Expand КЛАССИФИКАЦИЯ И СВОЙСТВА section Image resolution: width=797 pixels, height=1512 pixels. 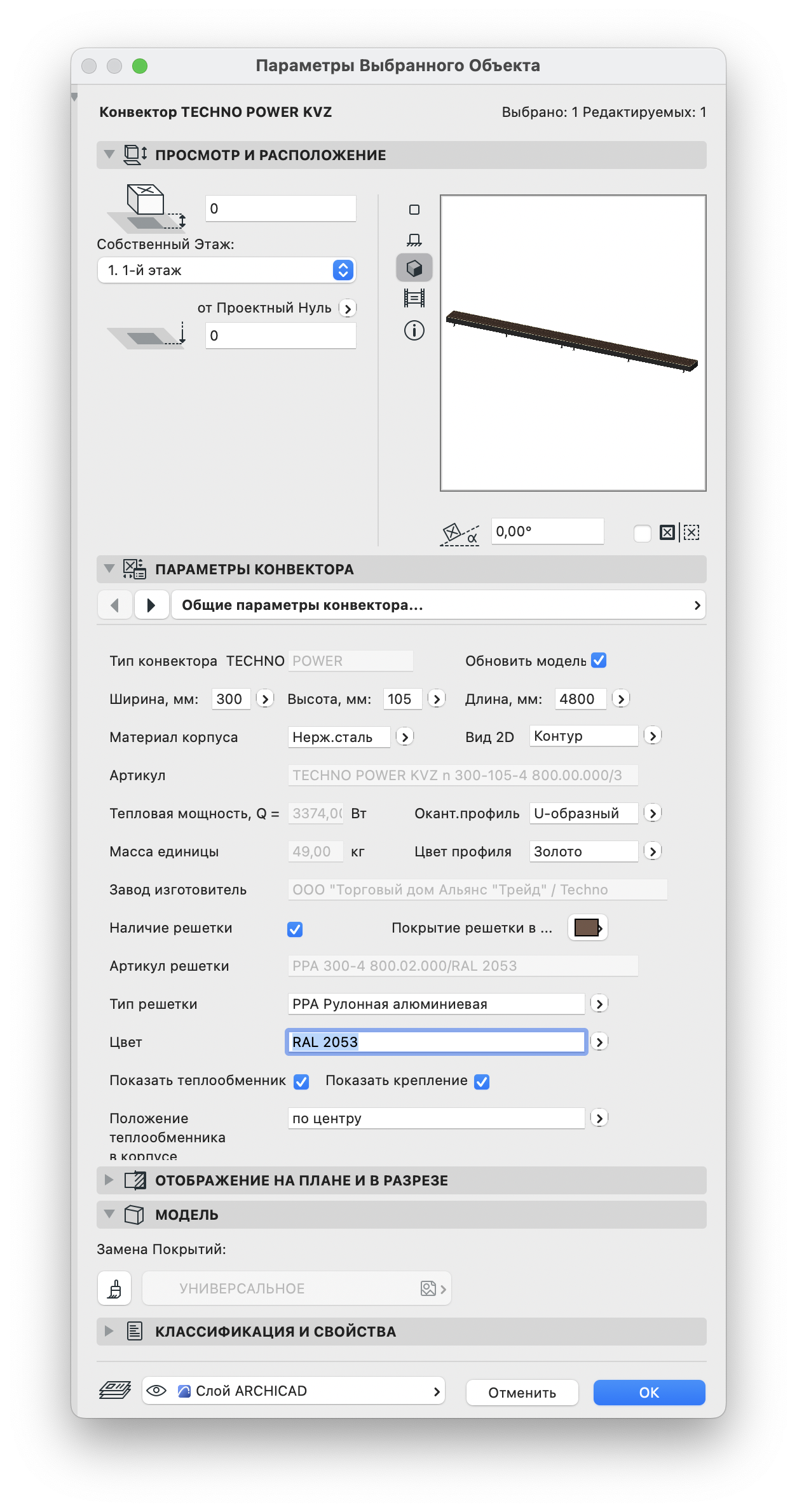[109, 1331]
